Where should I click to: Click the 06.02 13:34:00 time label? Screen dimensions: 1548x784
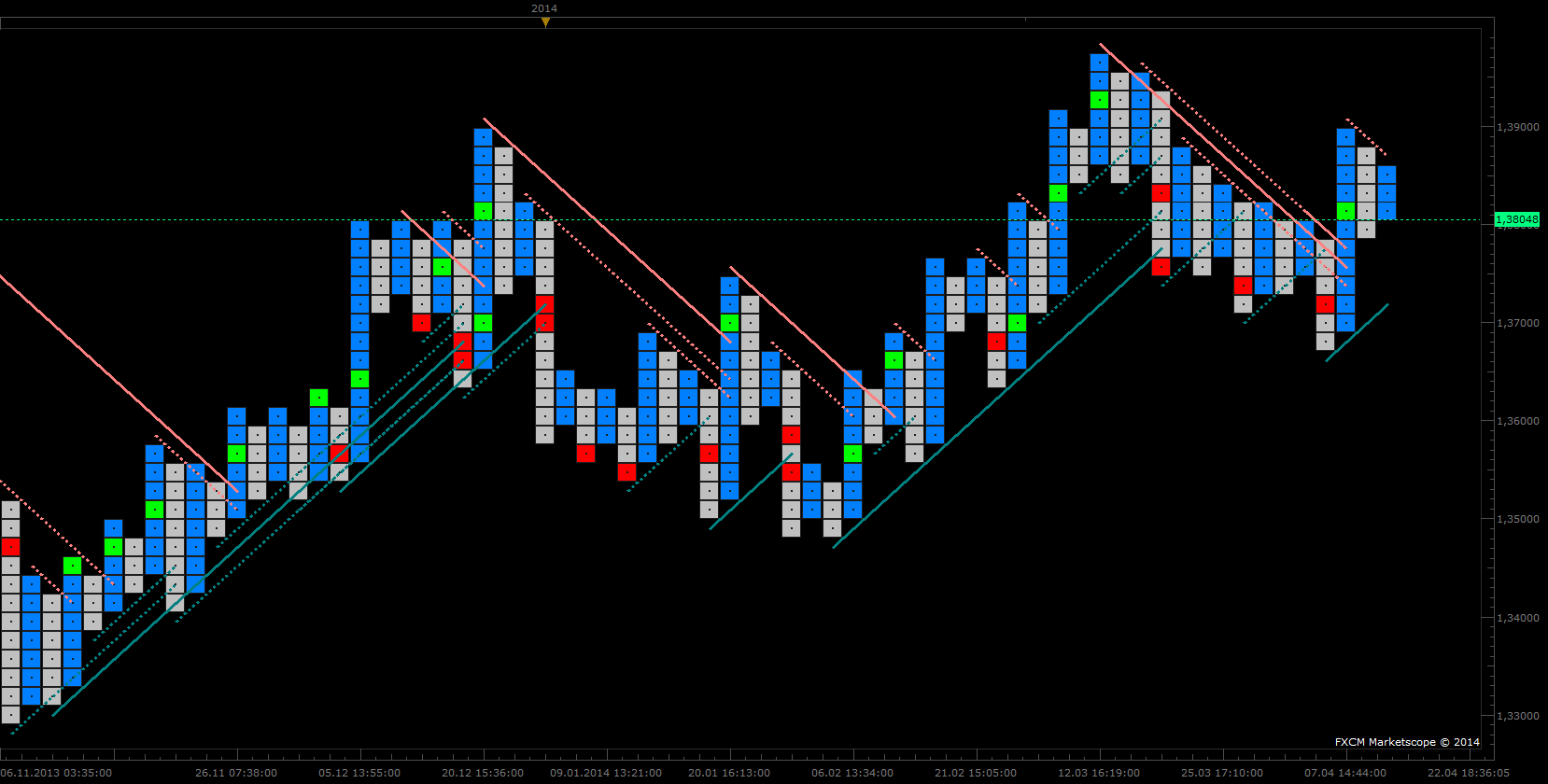[x=852, y=773]
